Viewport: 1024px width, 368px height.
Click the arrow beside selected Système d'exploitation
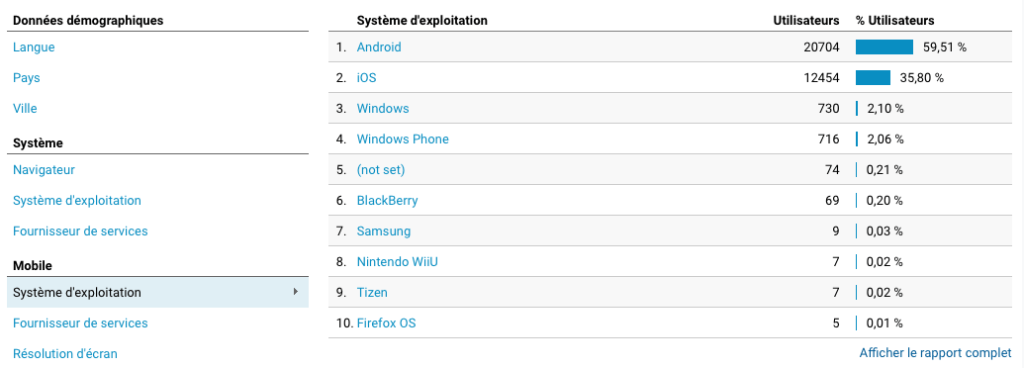point(296,292)
